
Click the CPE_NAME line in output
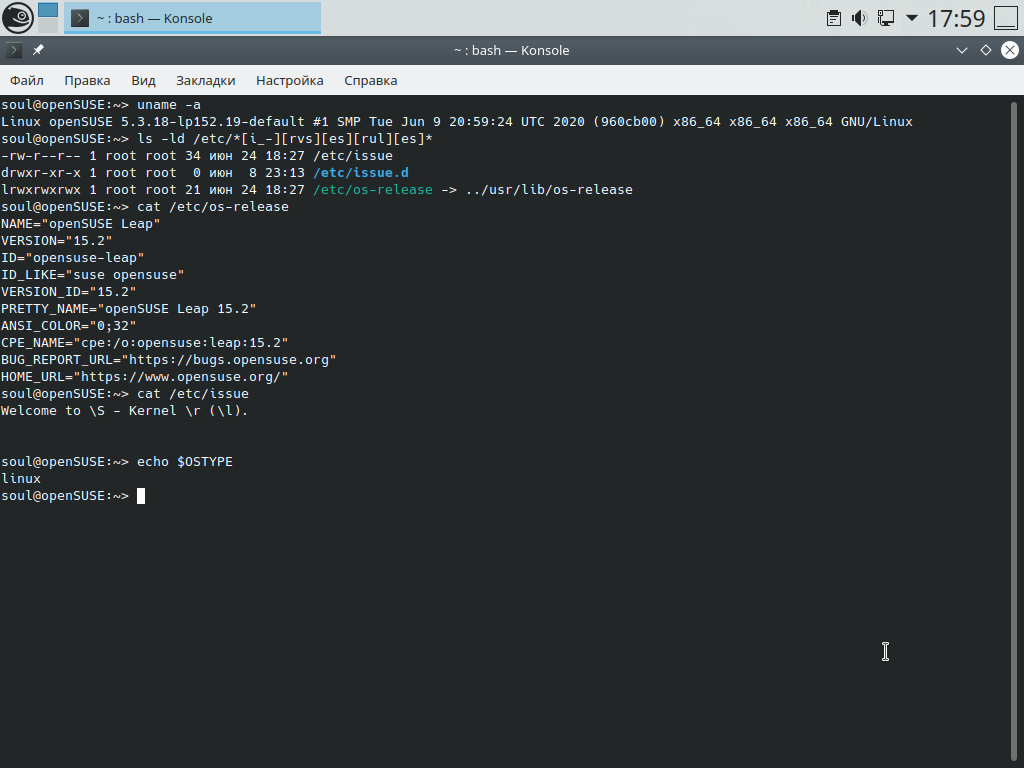click(144, 342)
